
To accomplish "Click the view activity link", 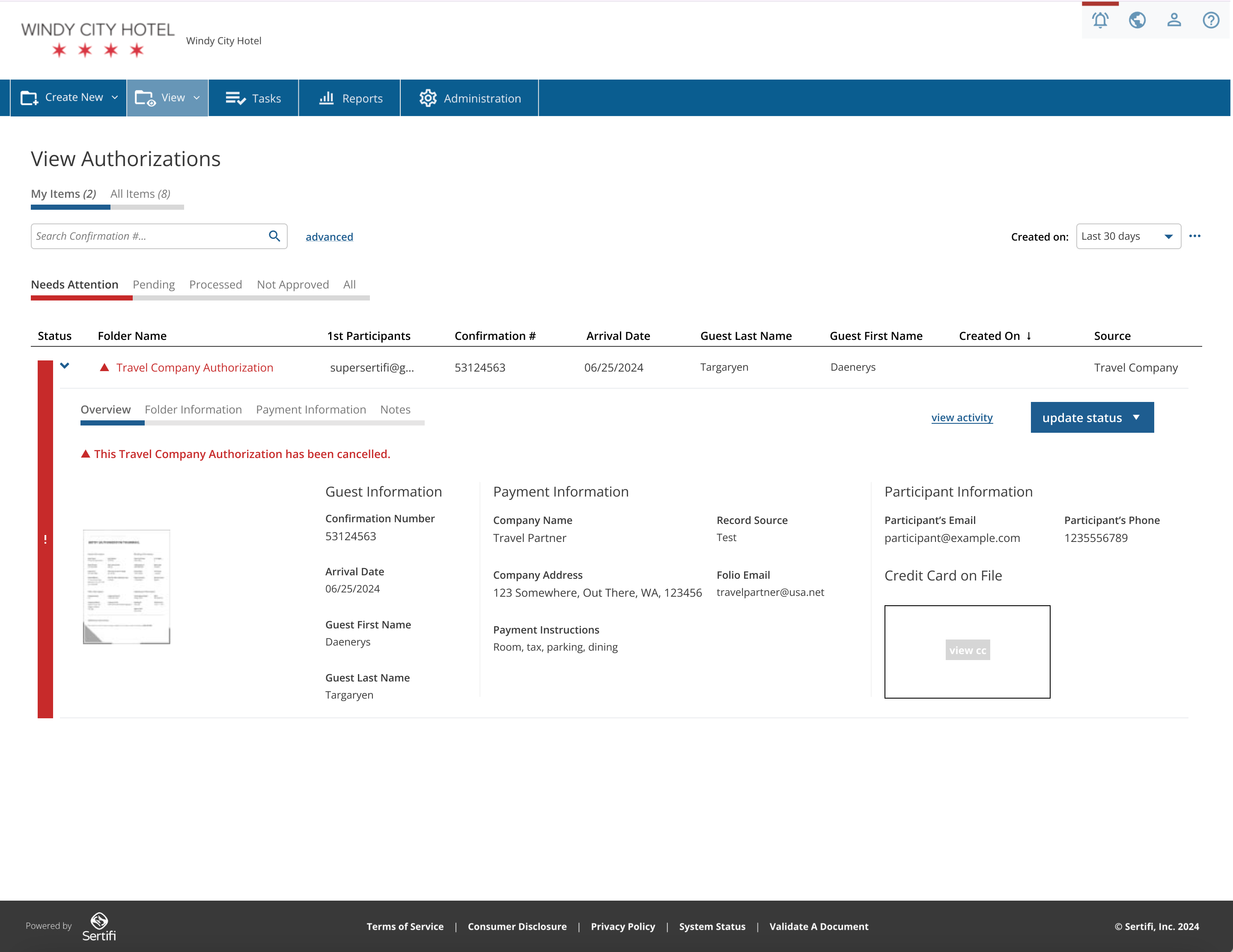I will click(x=962, y=418).
